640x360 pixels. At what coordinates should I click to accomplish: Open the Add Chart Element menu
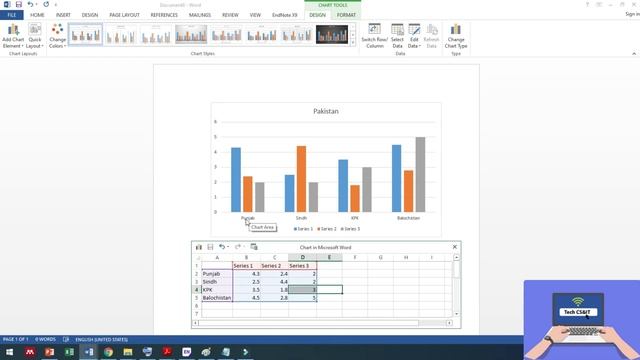(13, 36)
